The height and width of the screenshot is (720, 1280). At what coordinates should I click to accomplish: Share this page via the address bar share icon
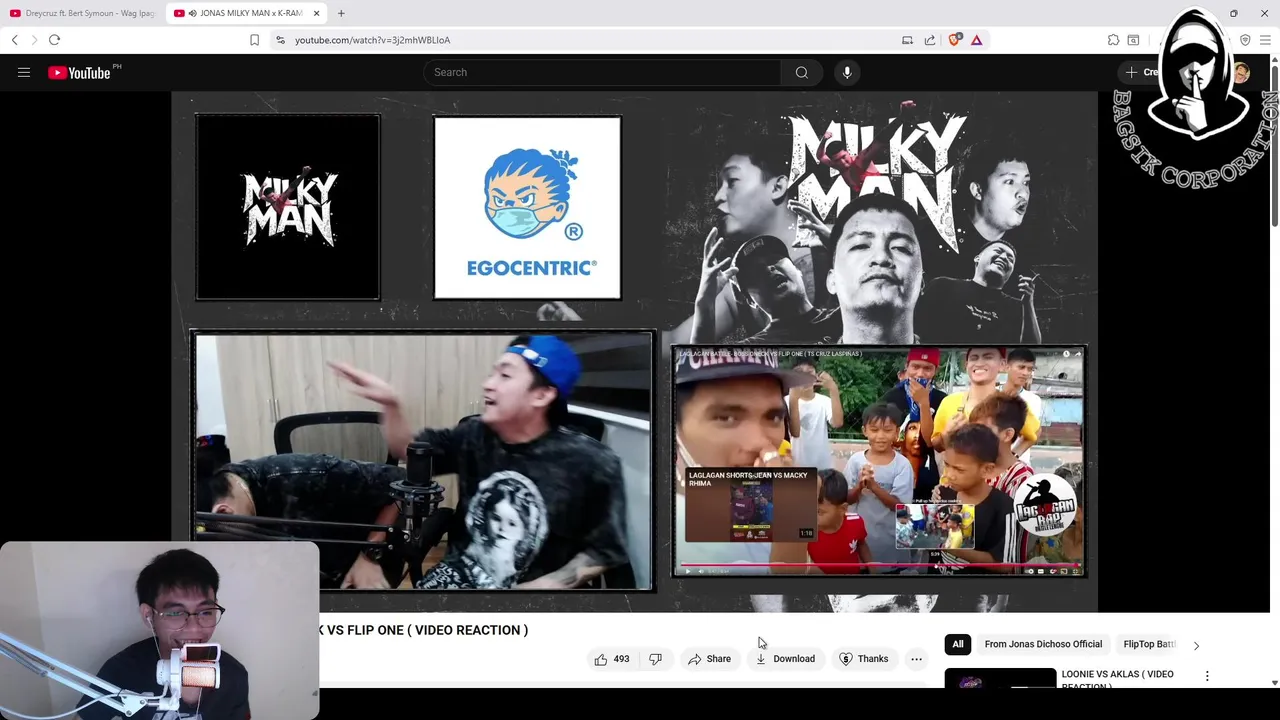click(x=930, y=40)
